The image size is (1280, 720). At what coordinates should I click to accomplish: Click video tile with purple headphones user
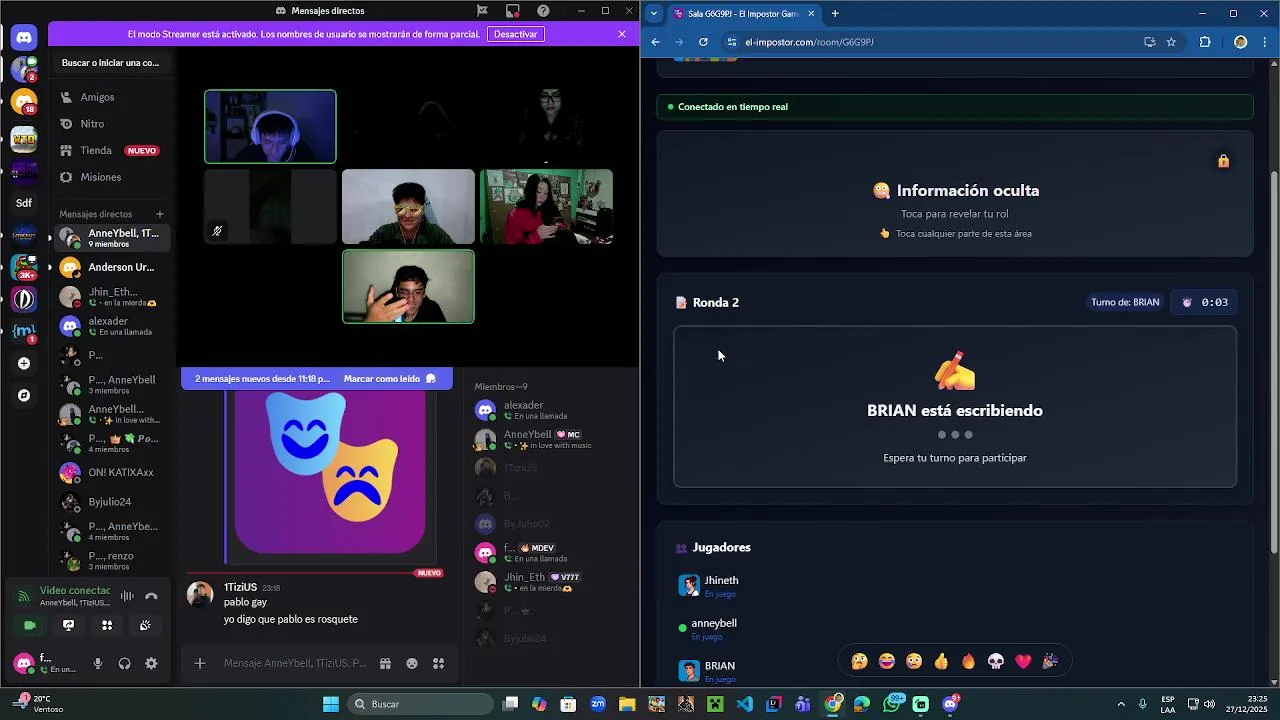pos(270,126)
